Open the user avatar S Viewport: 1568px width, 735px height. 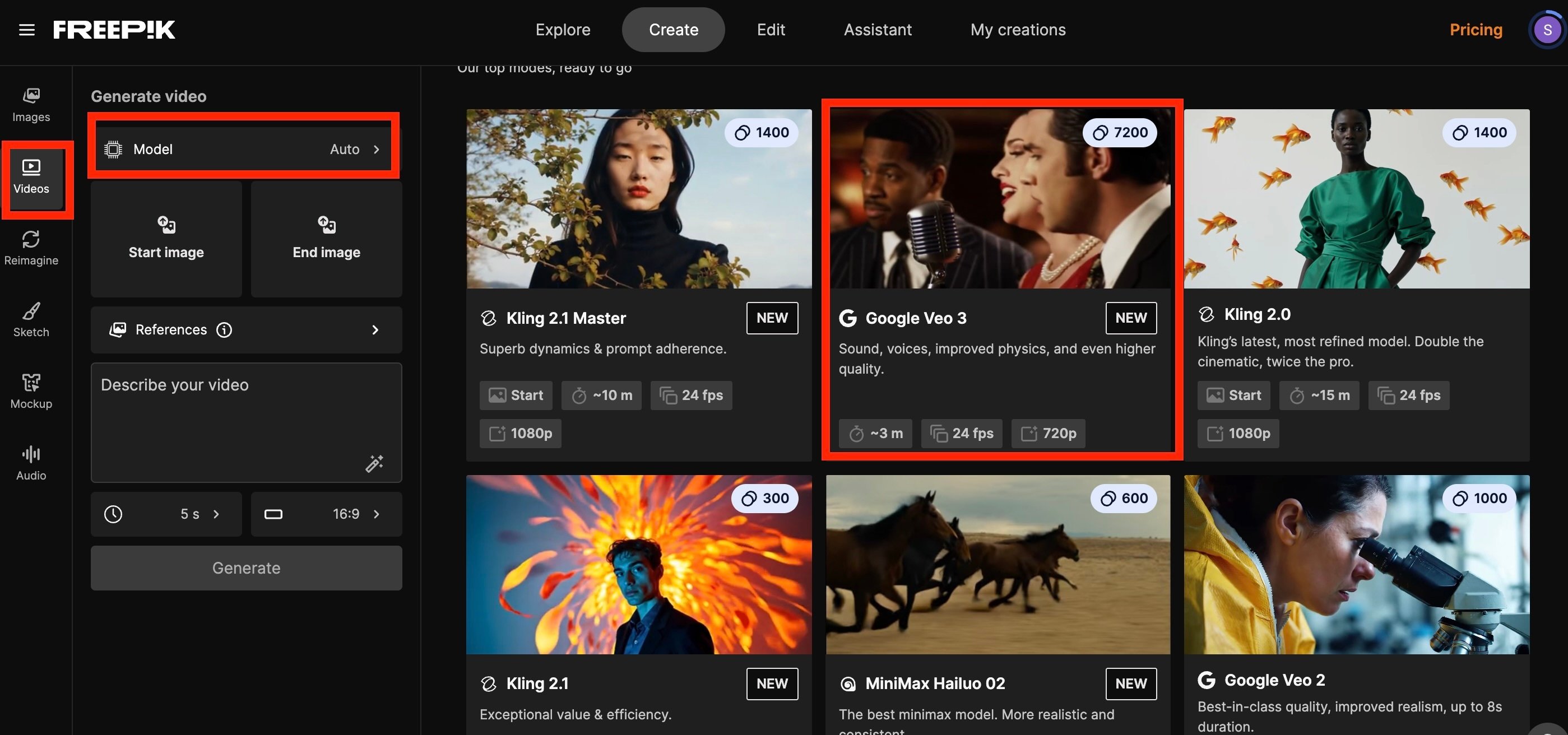(1547, 29)
